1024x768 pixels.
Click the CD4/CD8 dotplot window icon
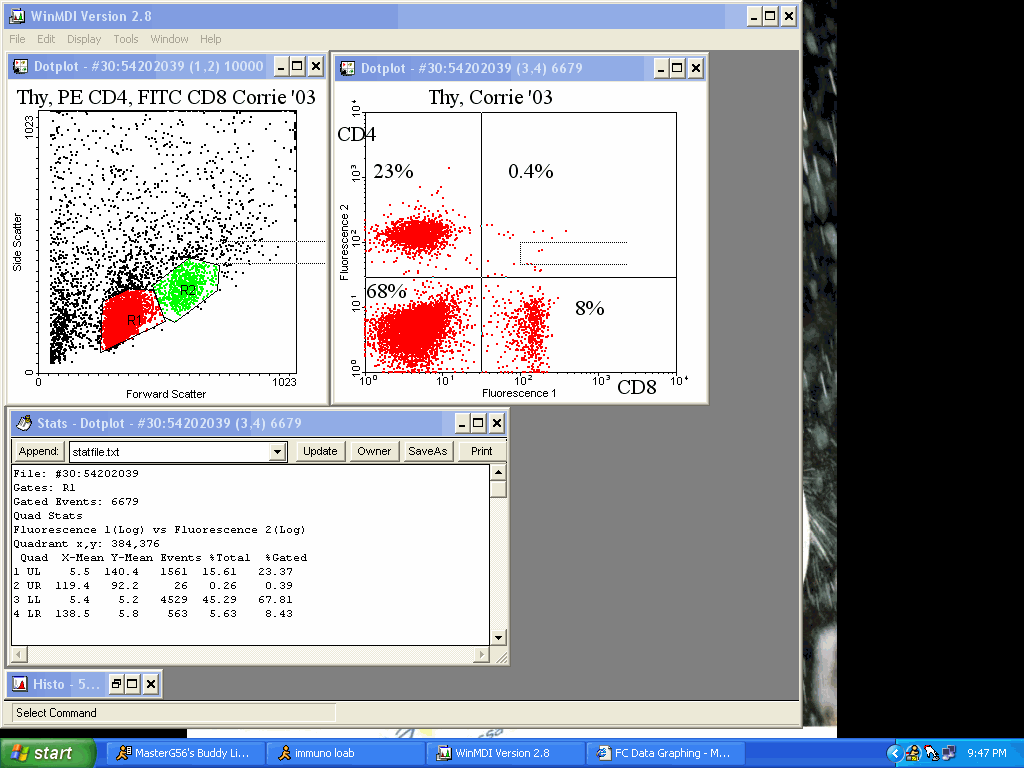[347, 68]
